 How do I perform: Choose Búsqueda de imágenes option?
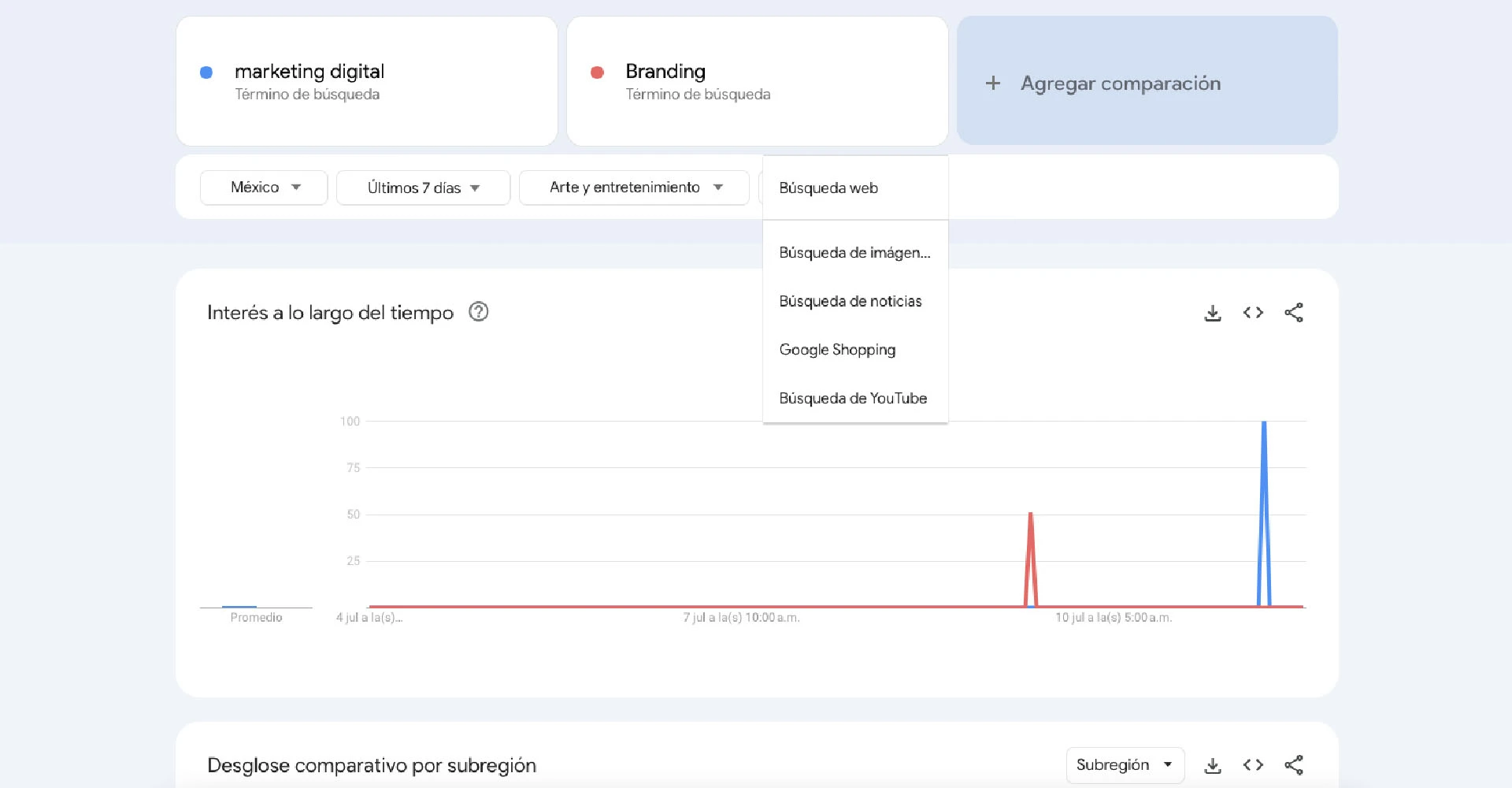[854, 253]
